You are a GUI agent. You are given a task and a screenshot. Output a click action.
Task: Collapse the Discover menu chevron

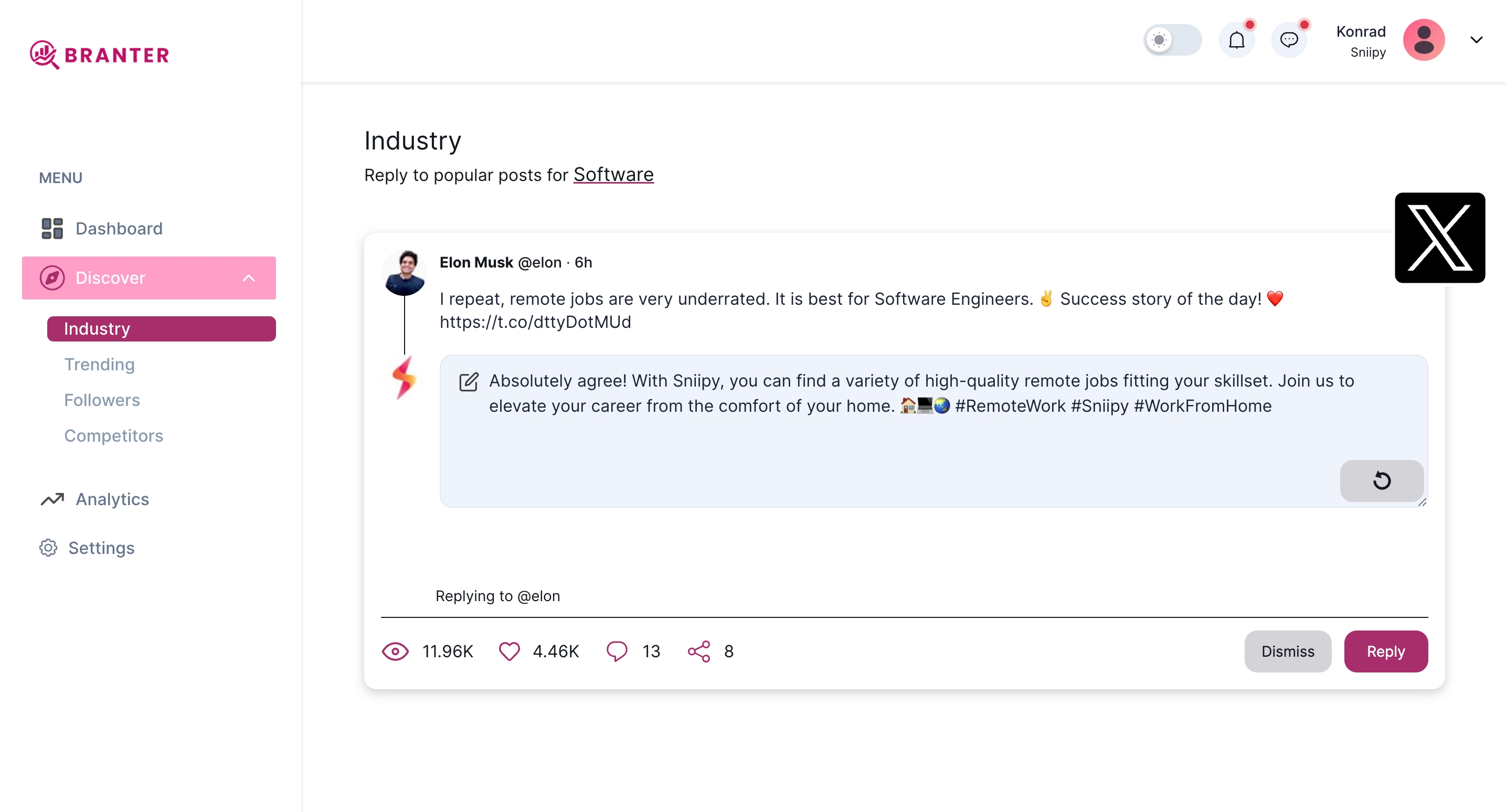[x=249, y=278]
